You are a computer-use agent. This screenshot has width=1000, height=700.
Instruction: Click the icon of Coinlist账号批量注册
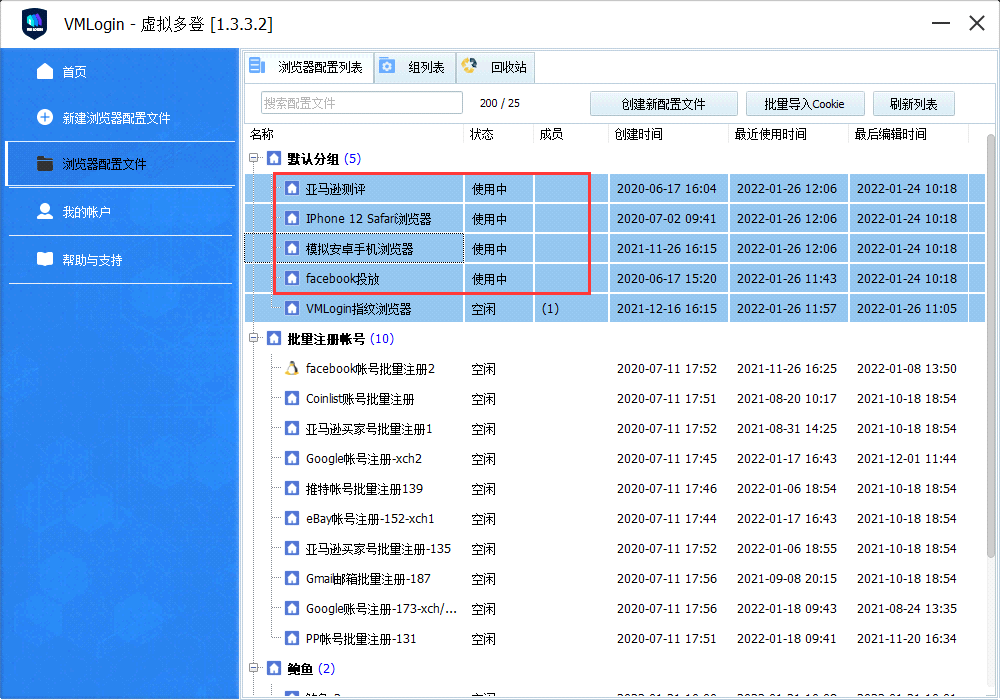pos(292,398)
